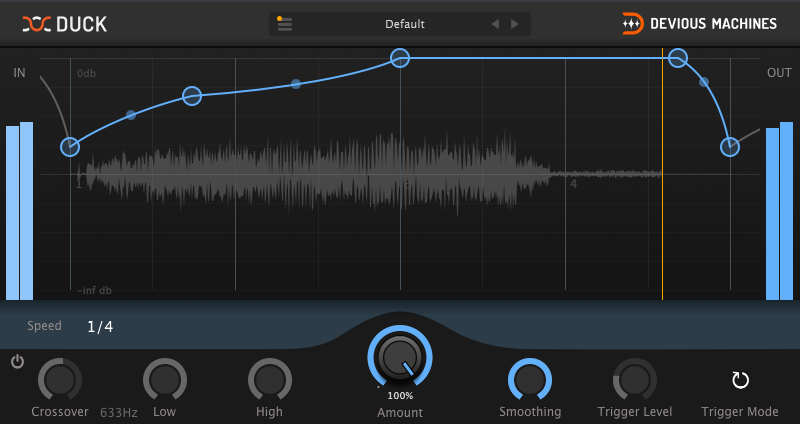The height and width of the screenshot is (424, 800).
Task: Click the Crossover knob
Action: pyautogui.click(x=60, y=380)
